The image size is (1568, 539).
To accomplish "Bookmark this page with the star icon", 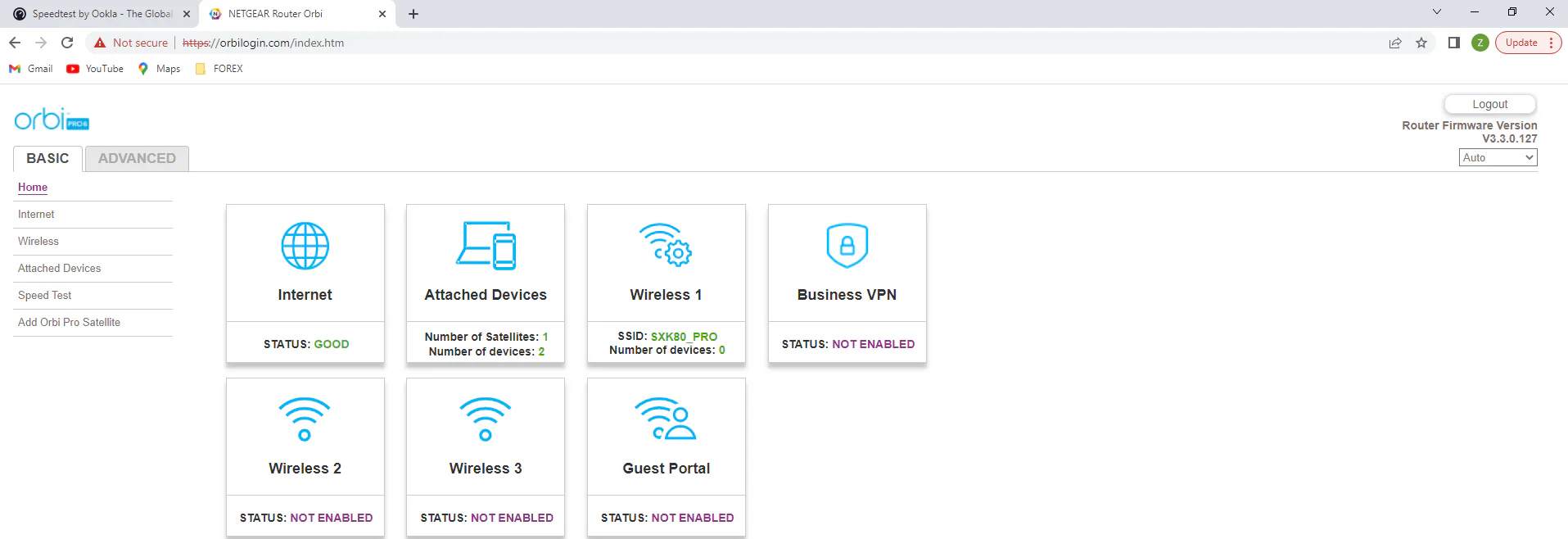I will click(1421, 43).
